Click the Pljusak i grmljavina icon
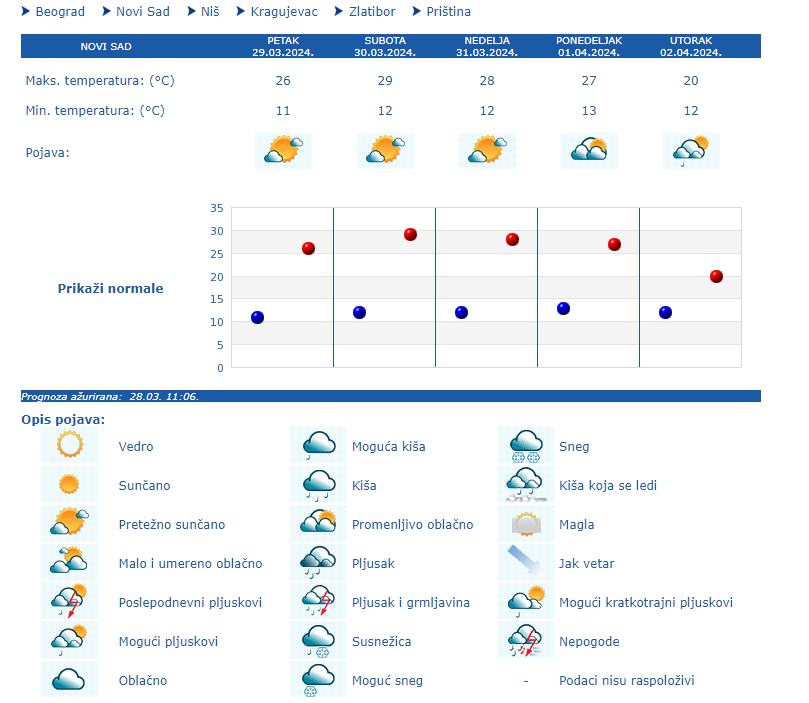The height and width of the screenshot is (703, 809). point(318,602)
